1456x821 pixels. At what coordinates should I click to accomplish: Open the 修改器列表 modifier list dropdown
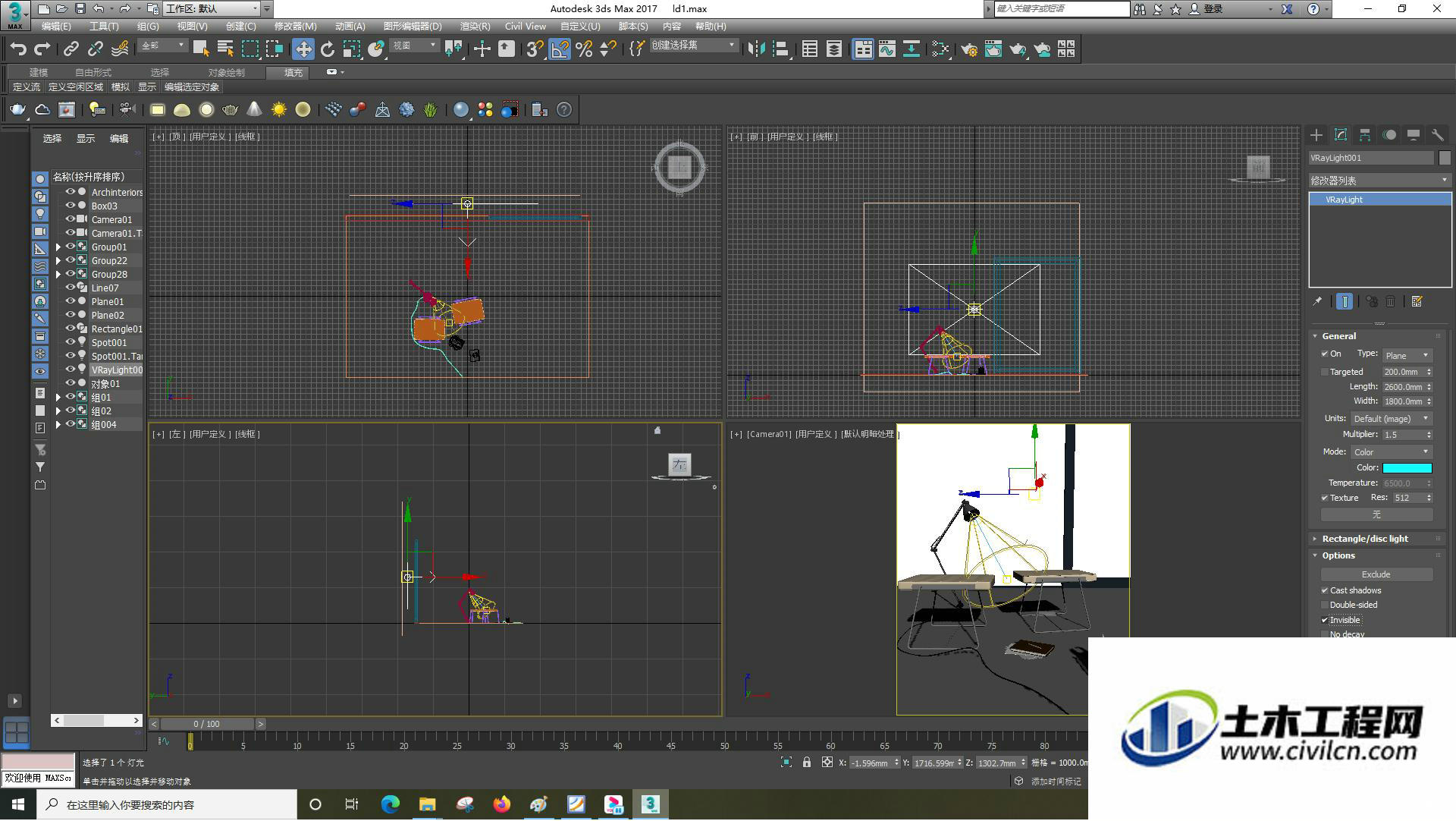tap(1379, 181)
